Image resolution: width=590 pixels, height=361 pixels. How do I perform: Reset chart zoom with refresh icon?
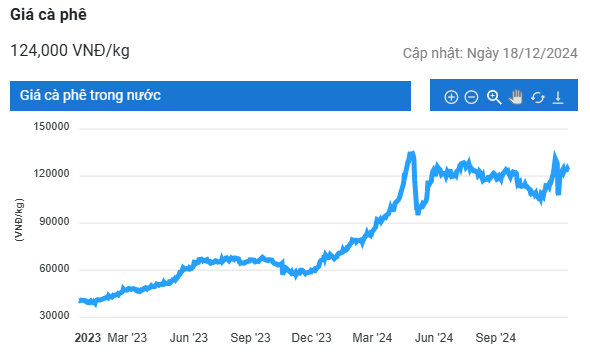click(537, 97)
